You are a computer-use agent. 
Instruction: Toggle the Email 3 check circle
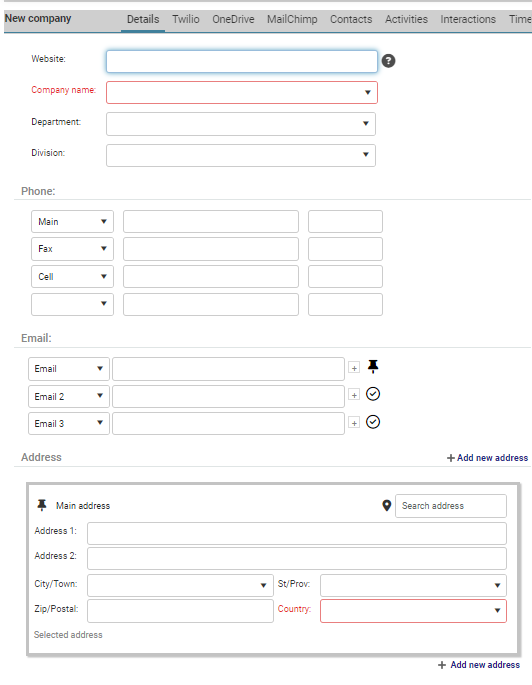click(373, 422)
